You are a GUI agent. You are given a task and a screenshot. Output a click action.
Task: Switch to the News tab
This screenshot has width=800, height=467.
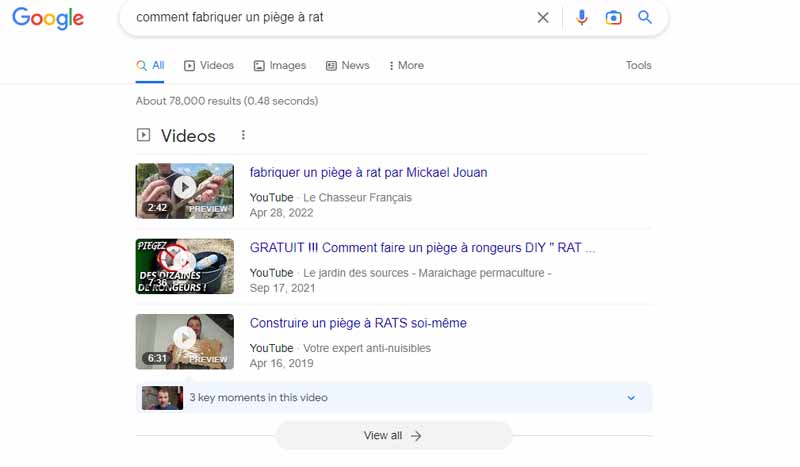coord(347,65)
